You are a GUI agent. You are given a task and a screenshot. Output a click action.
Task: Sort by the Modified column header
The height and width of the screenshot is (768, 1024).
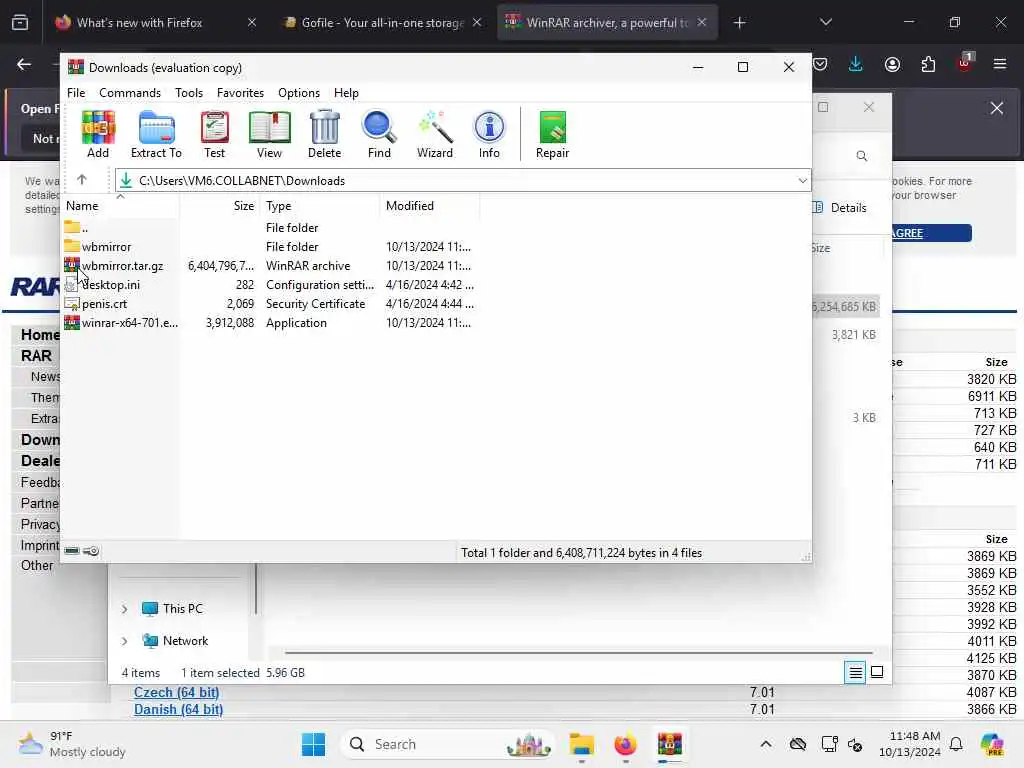tap(429, 206)
